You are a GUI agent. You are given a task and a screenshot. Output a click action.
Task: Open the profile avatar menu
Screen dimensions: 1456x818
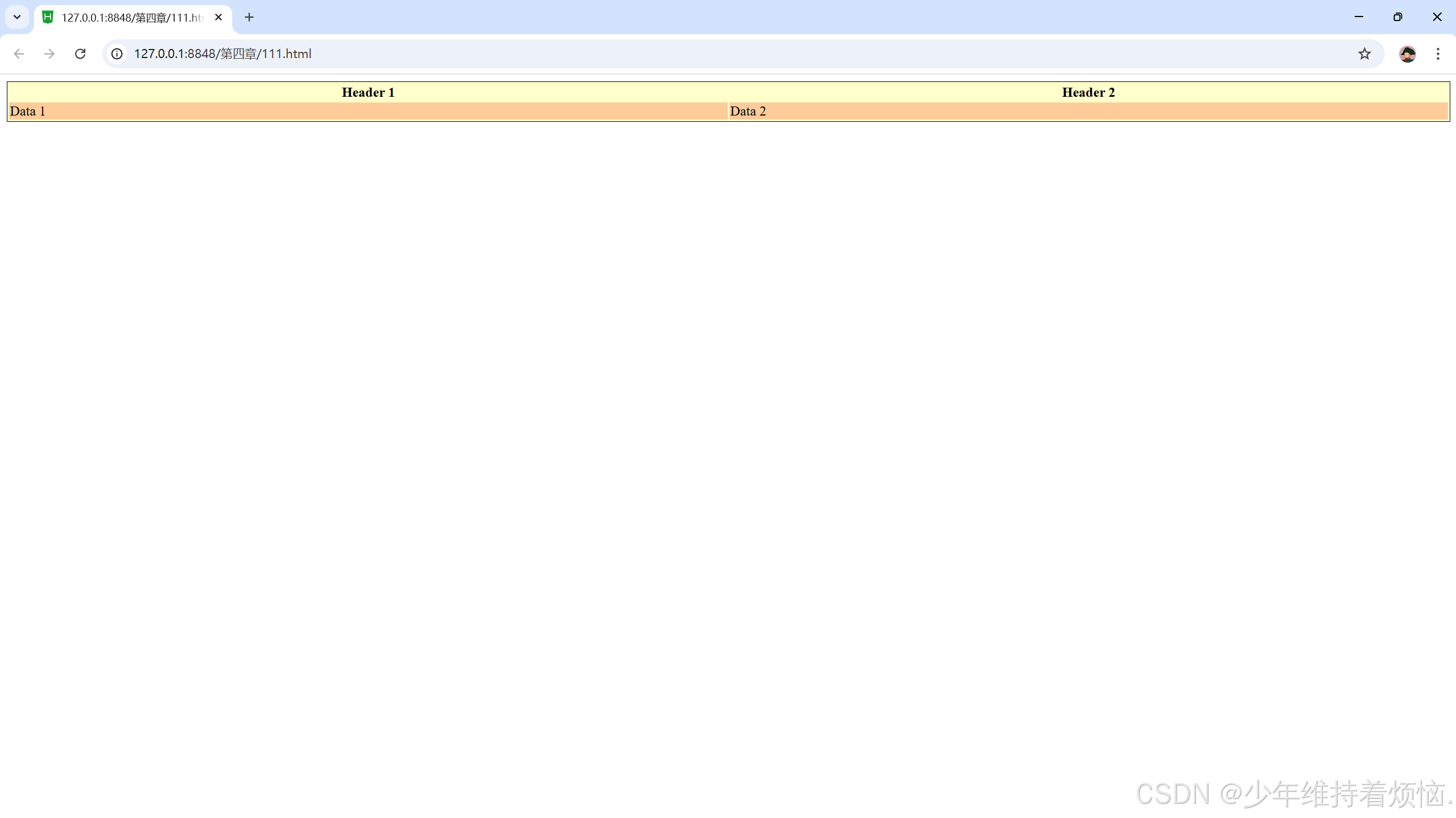point(1407,54)
